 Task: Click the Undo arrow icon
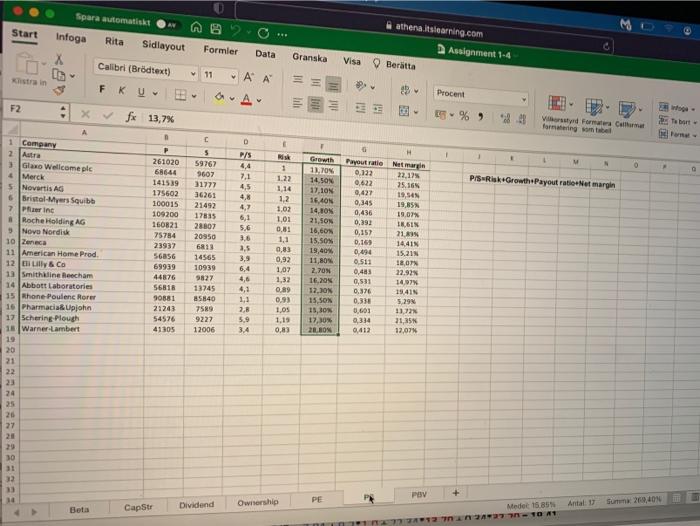click(x=236, y=31)
